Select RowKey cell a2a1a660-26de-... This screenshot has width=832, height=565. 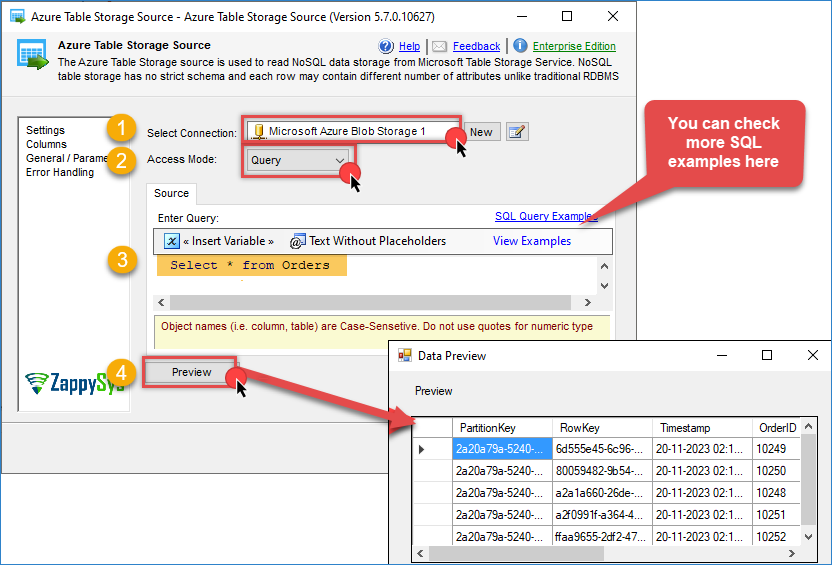(602, 493)
